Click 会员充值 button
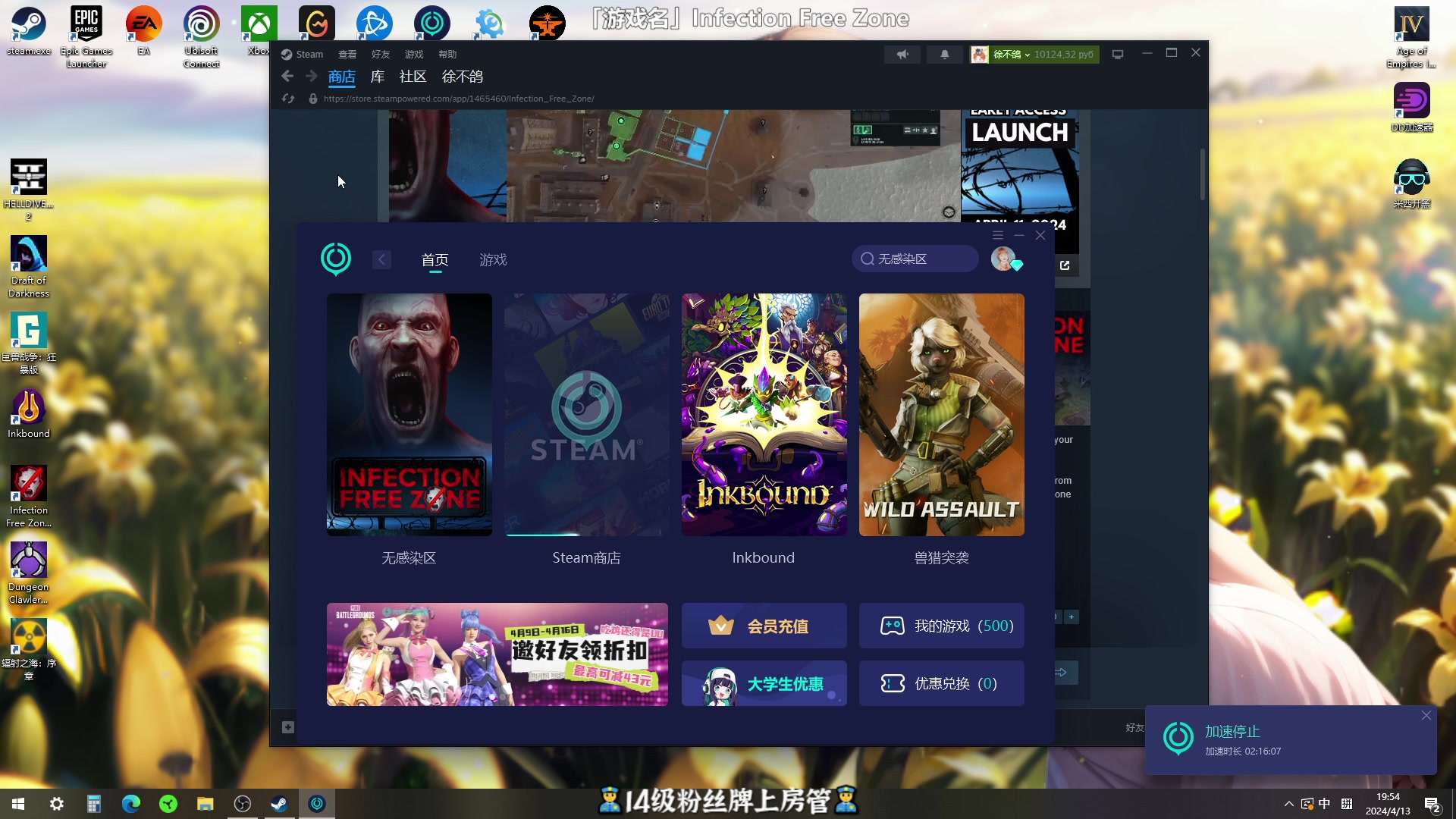This screenshot has width=1456, height=819. point(764,626)
